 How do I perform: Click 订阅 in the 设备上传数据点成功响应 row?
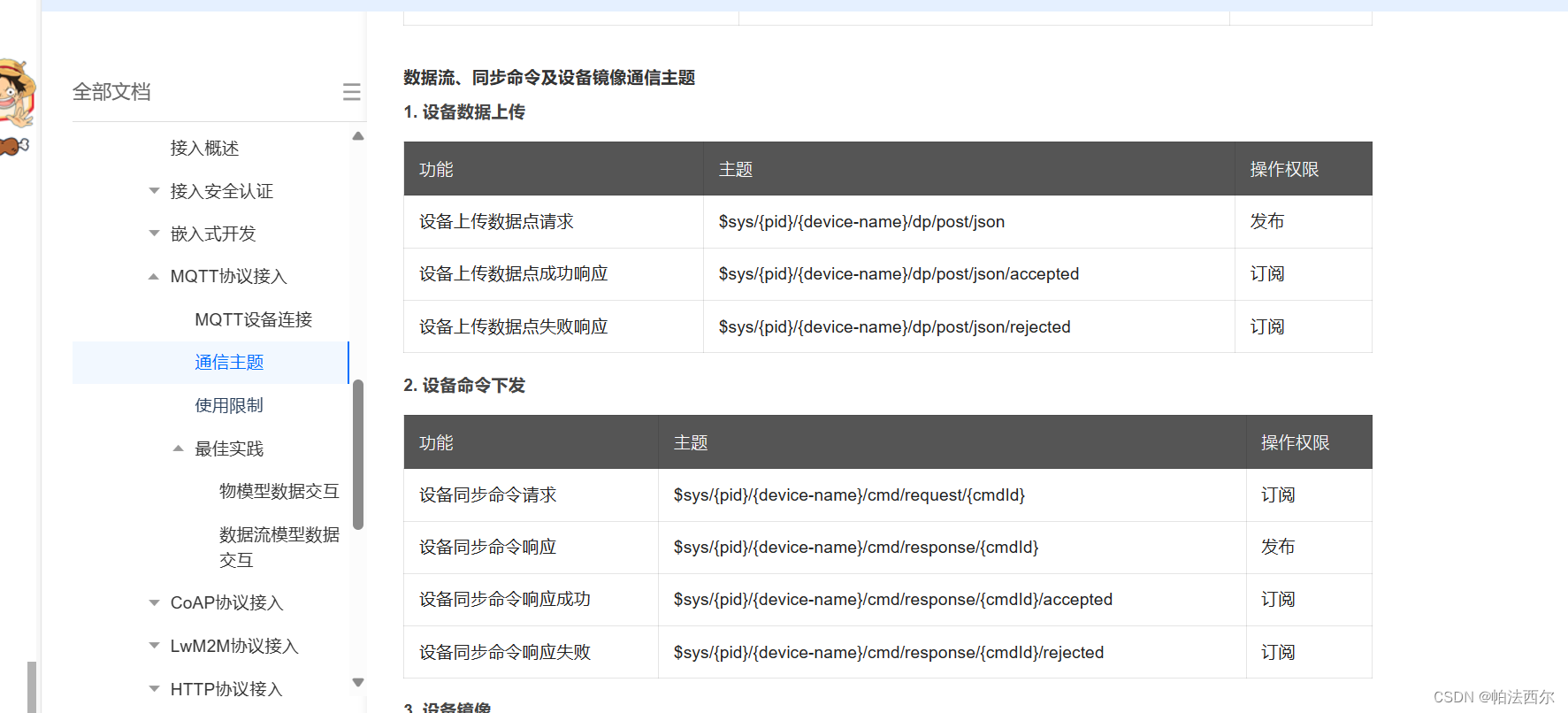1267,274
